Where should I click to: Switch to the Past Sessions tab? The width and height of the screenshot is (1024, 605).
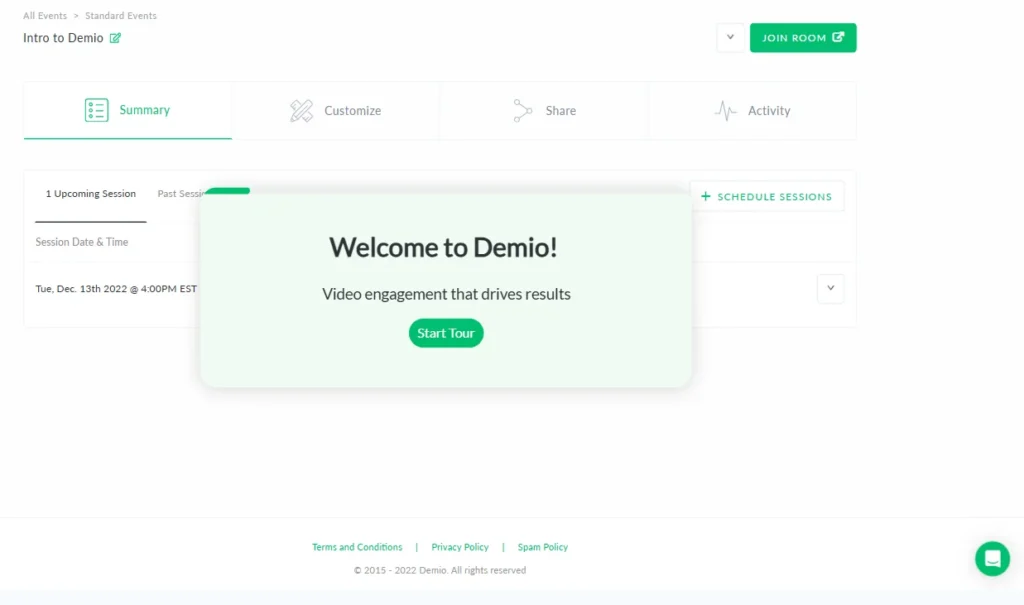pos(180,194)
